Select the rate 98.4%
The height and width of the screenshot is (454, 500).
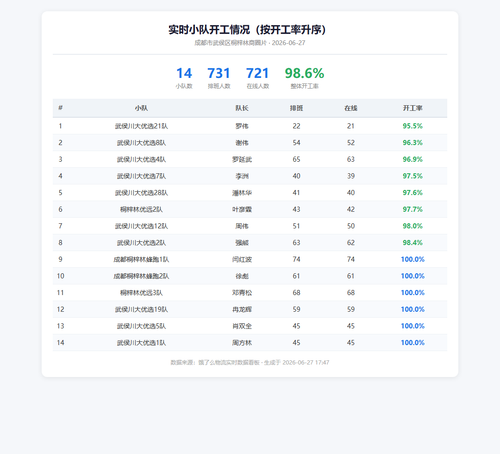click(x=413, y=243)
